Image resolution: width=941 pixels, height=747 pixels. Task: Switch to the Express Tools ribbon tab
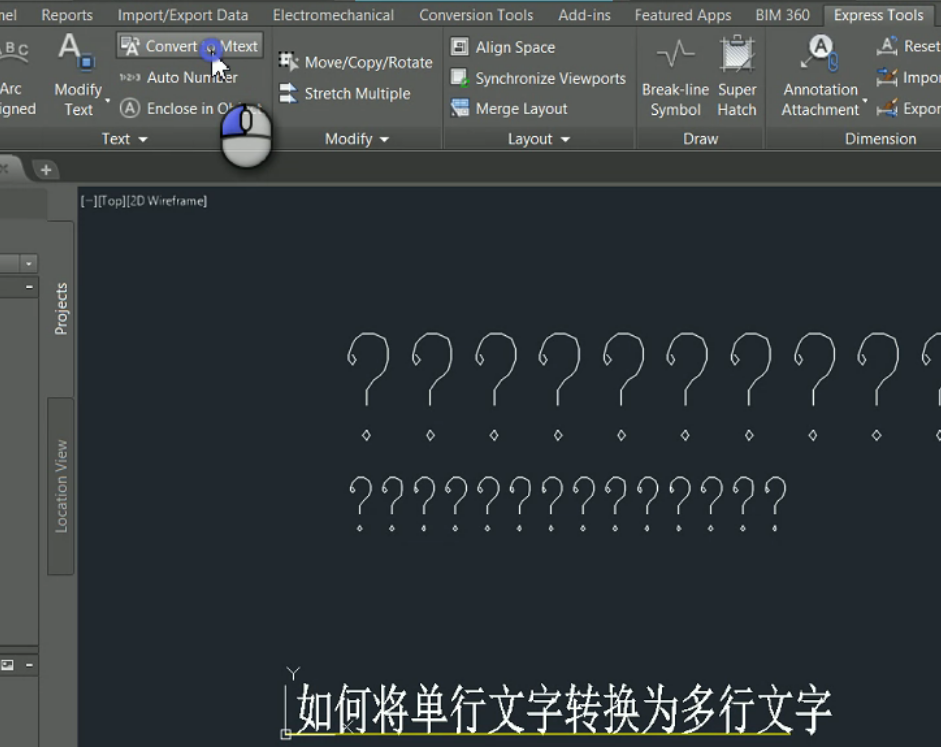[878, 14]
